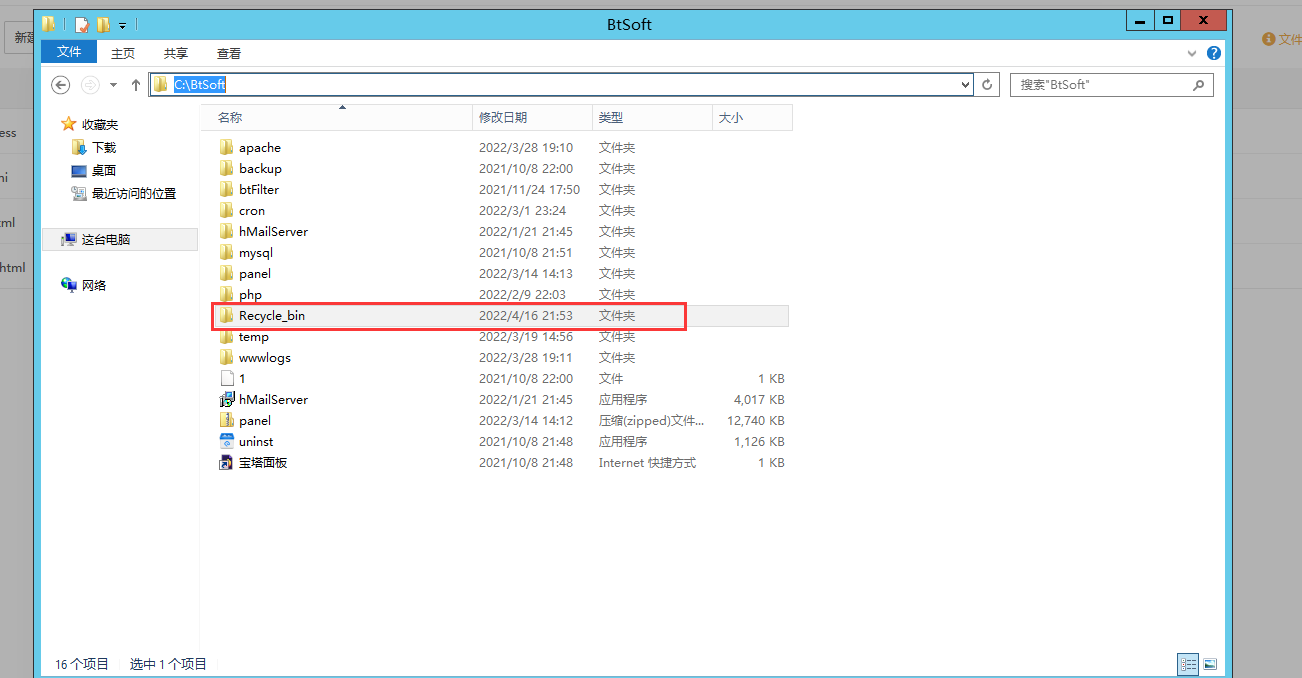Go up one folder level
1302x678 pixels.
(136, 85)
